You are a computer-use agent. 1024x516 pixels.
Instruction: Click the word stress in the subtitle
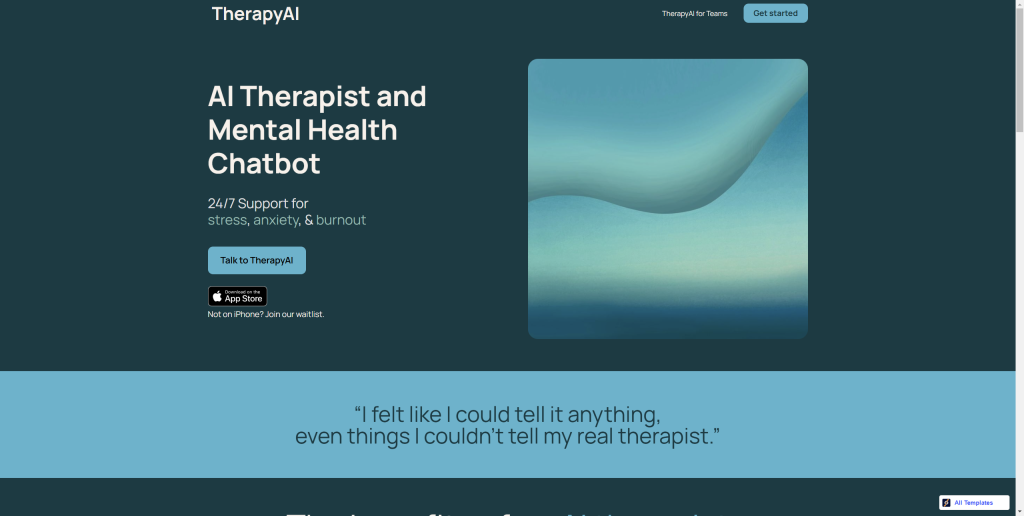click(227, 220)
